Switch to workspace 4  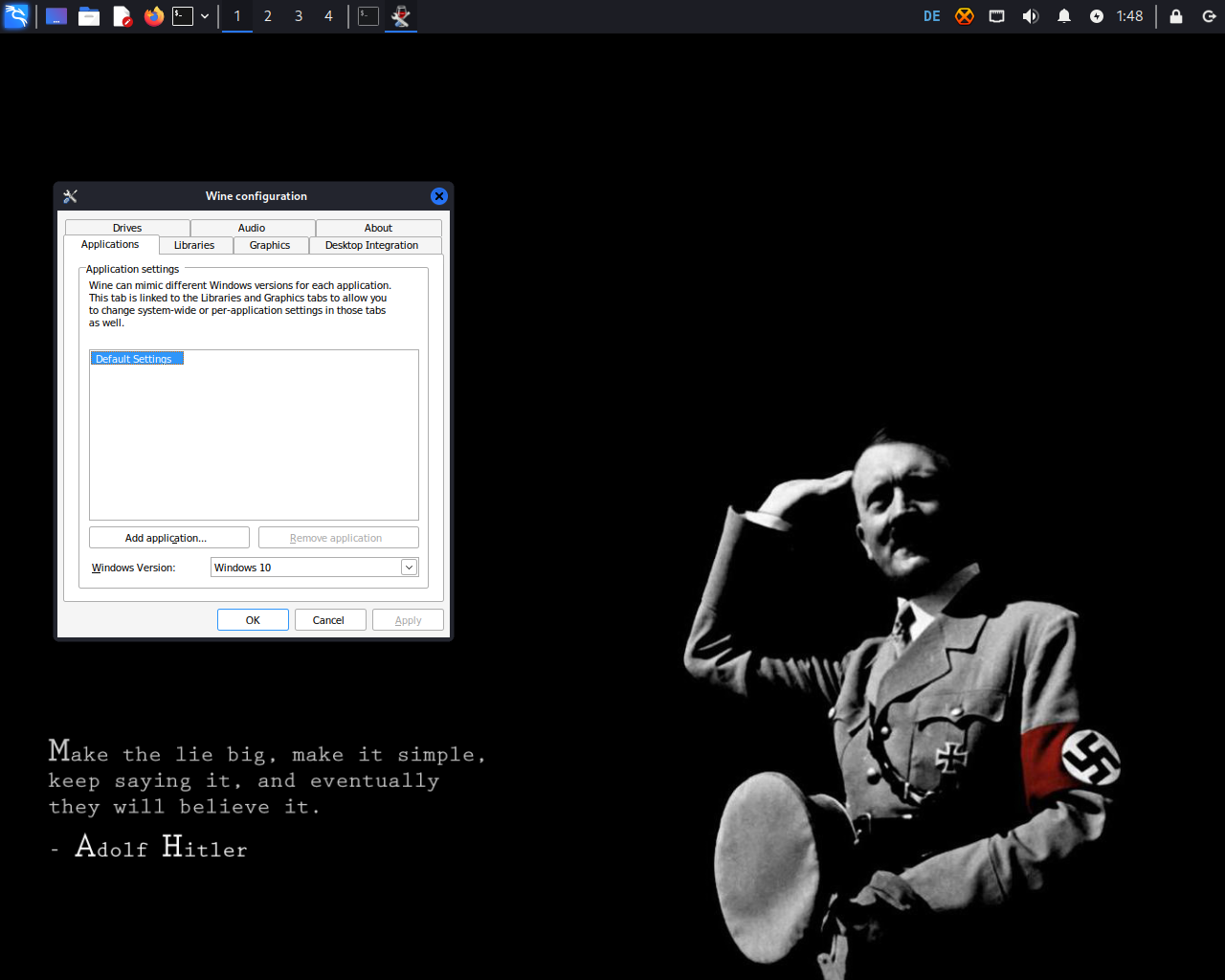(328, 16)
